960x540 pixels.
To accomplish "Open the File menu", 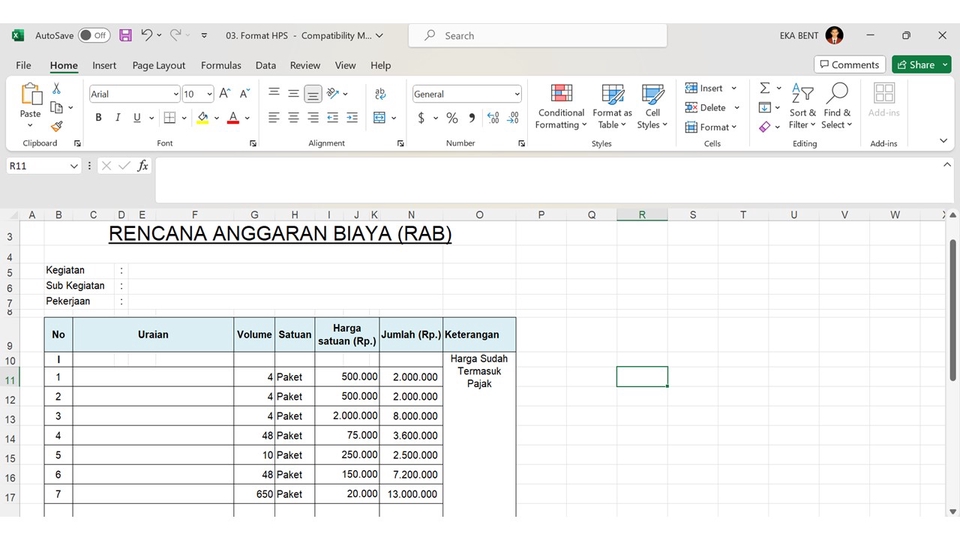I will coord(23,66).
